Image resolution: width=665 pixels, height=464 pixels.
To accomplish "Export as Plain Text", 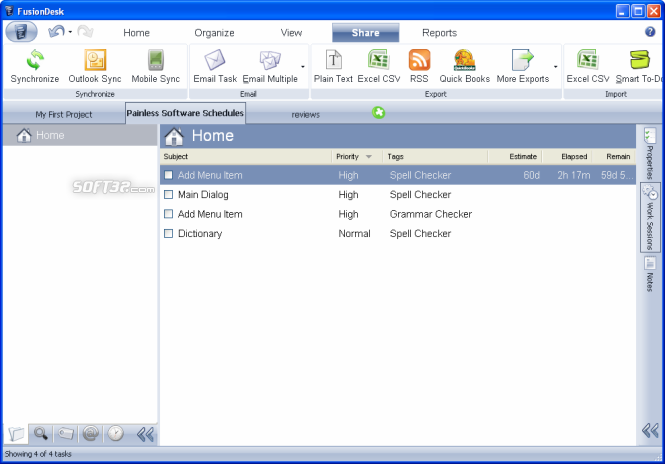I will pos(333,60).
